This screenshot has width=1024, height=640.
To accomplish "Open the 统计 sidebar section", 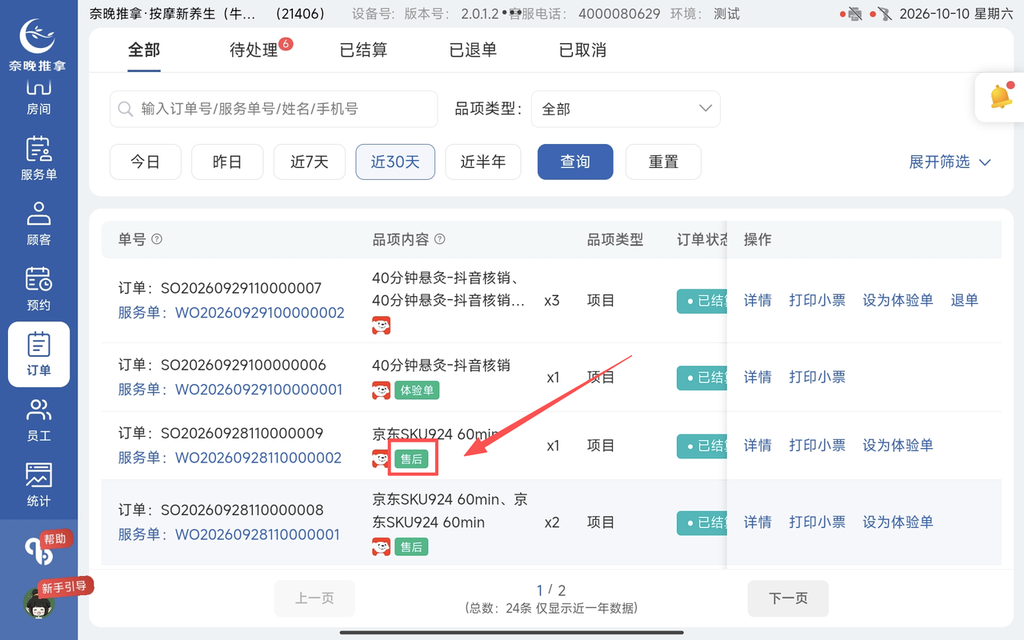I will point(39,485).
